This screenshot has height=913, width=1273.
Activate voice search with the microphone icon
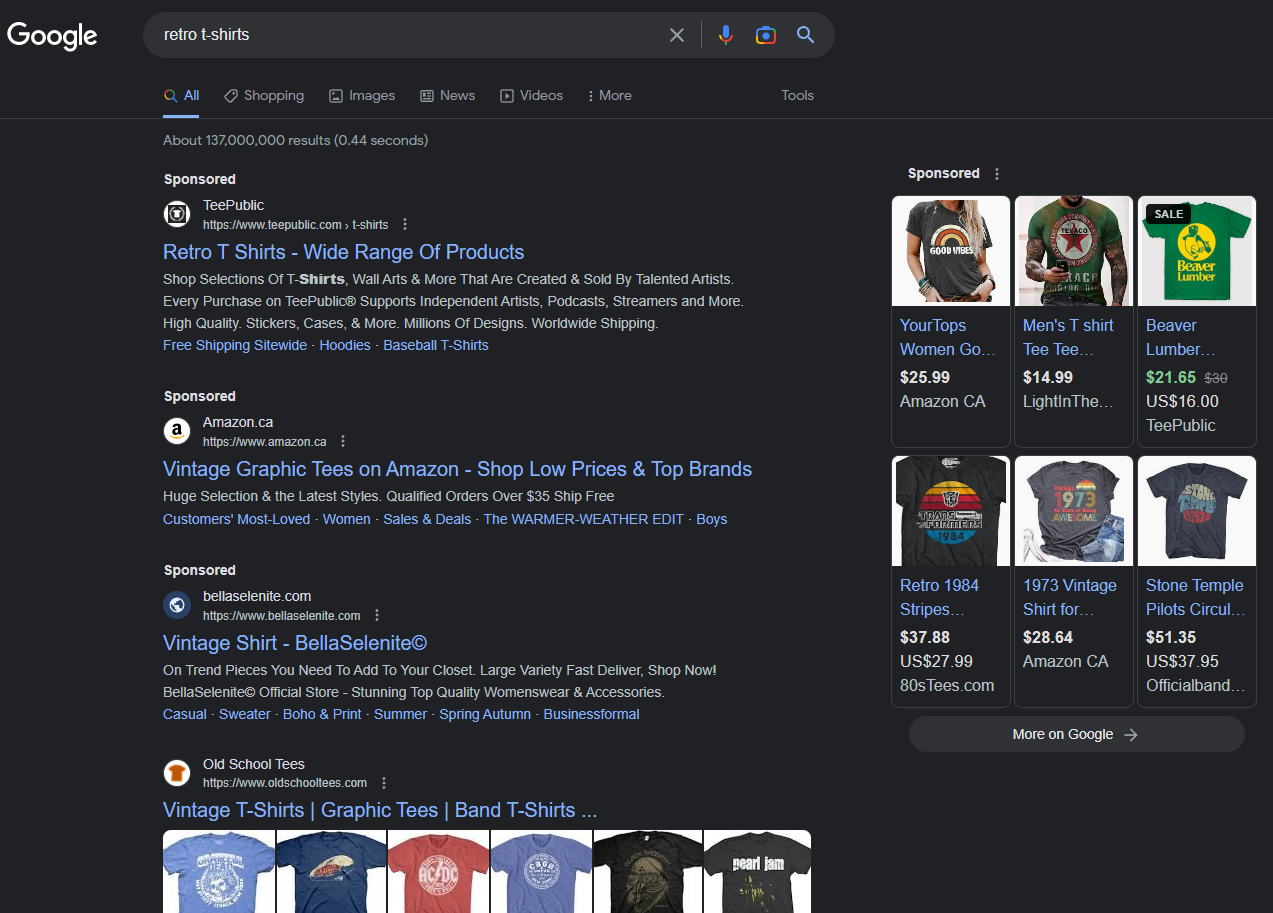pos(725,34)
